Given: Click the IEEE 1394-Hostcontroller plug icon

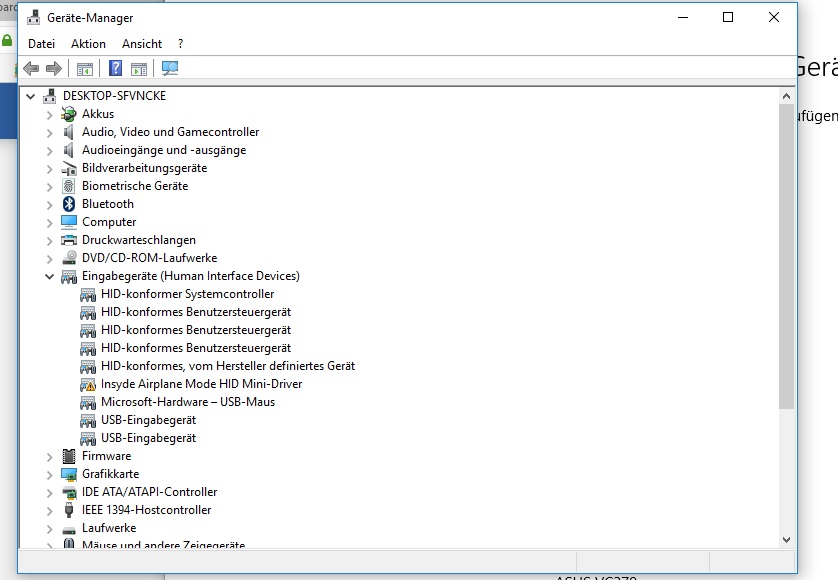Looking at the screenshot, I should pos(68,510).
